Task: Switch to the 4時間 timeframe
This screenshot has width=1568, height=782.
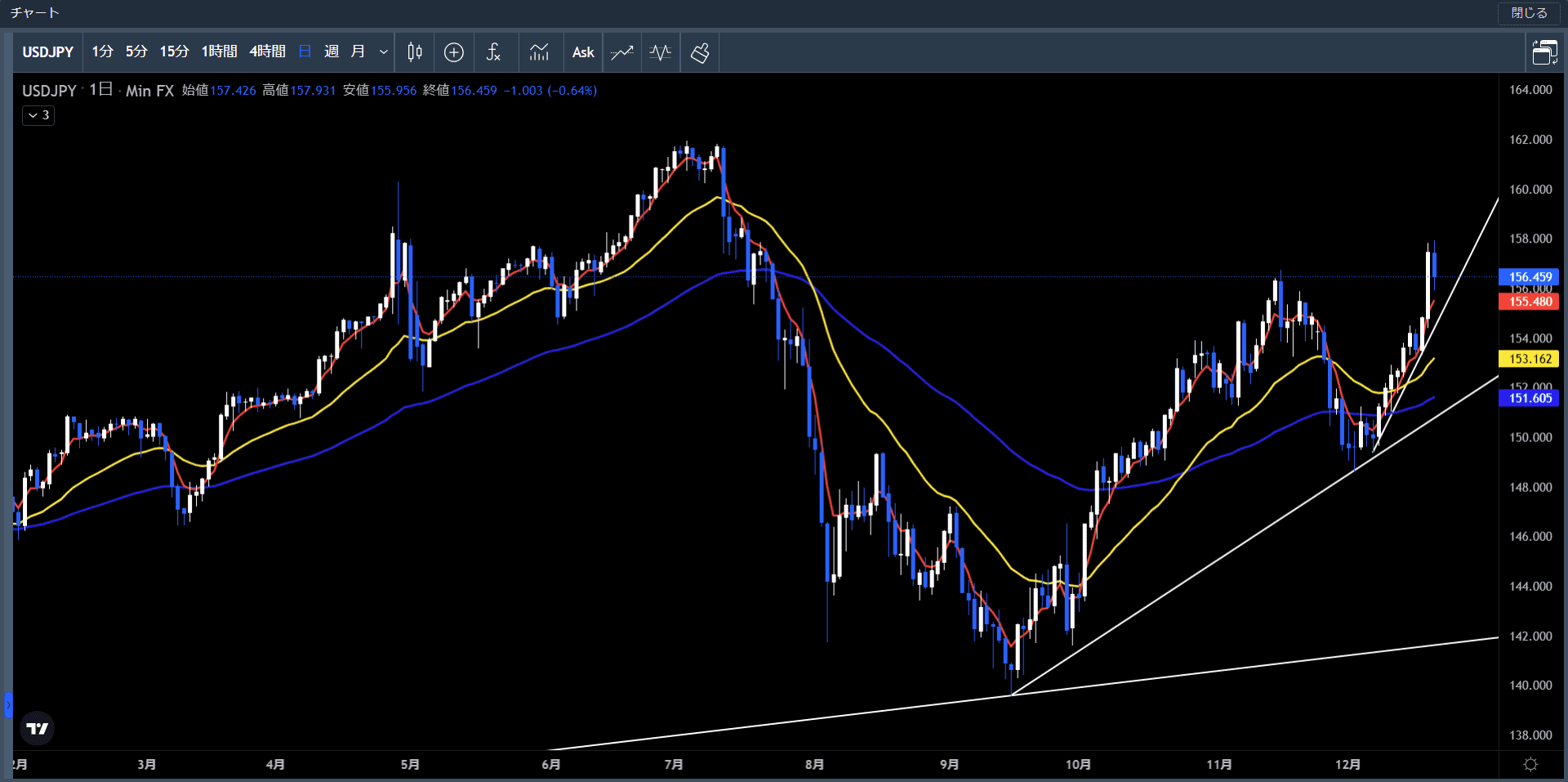Action: click(x=267, y=51)
